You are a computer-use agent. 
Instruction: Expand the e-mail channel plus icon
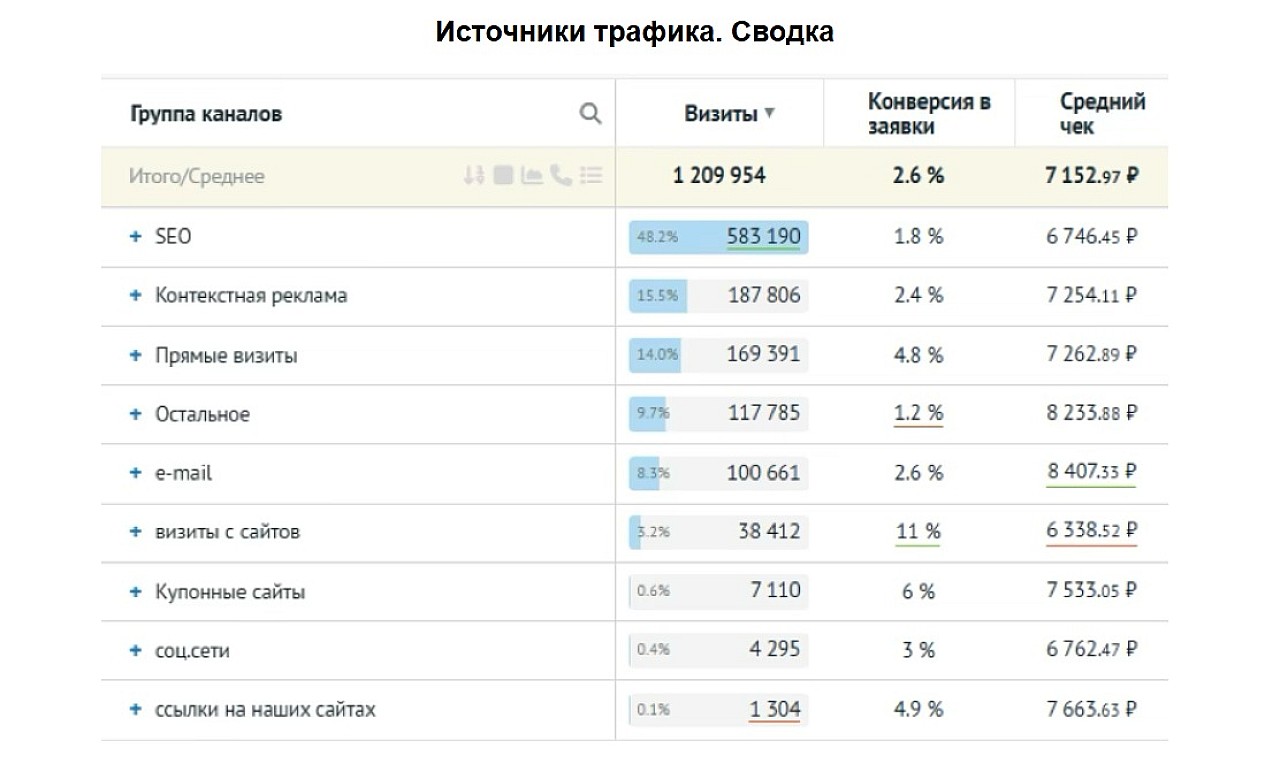(136, 473)
